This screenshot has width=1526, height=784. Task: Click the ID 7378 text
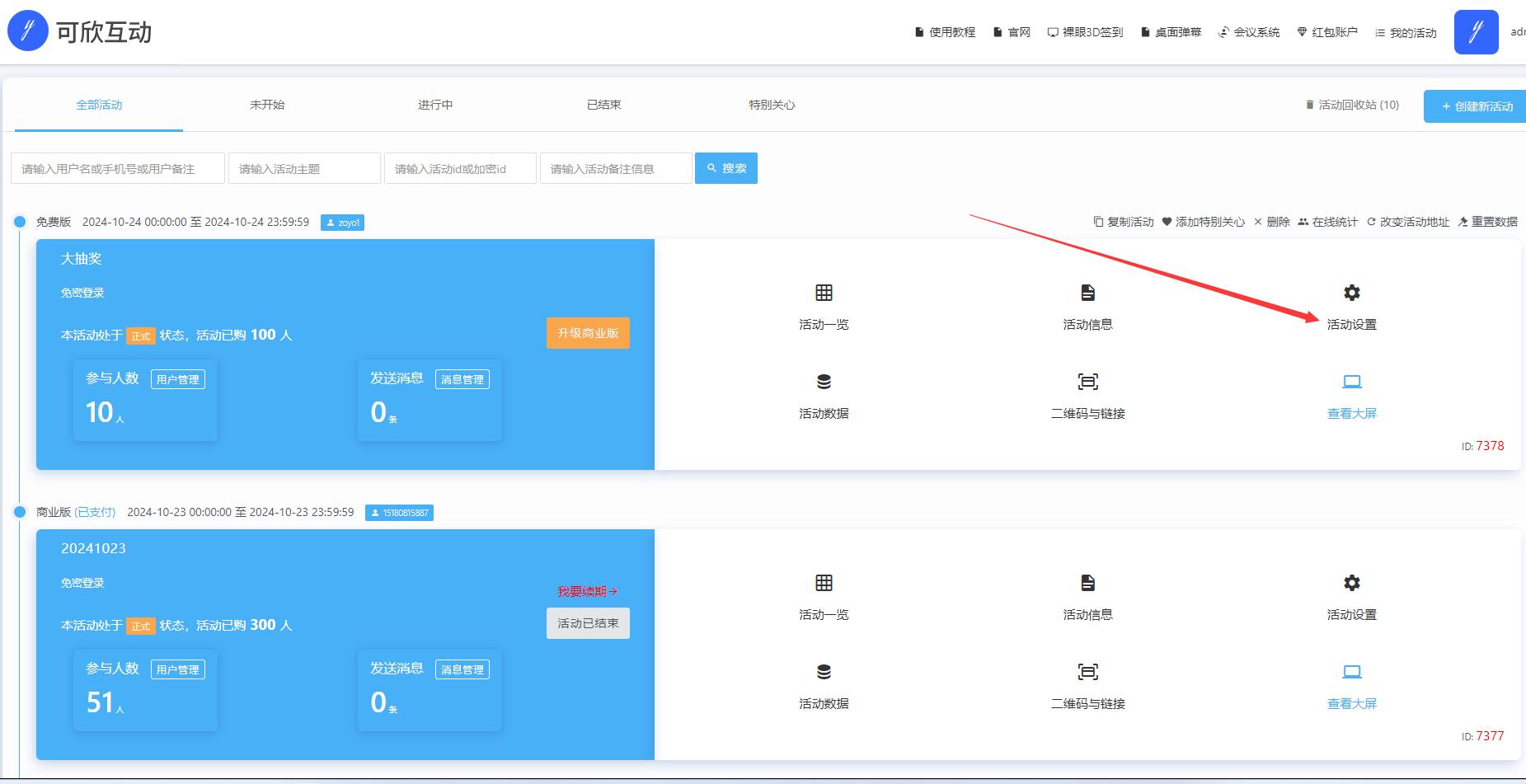click(x=1482, y=446)
